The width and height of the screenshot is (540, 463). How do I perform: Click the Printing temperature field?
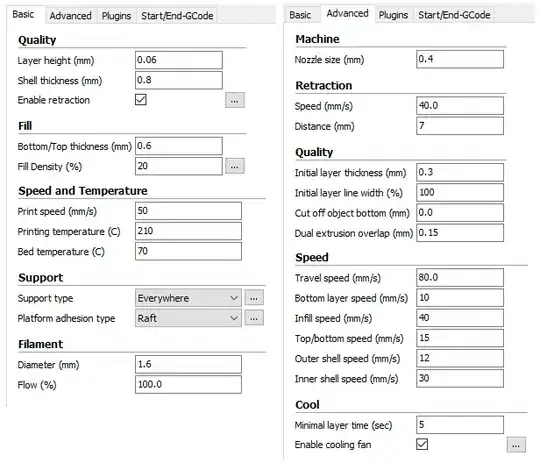point(188,231)
